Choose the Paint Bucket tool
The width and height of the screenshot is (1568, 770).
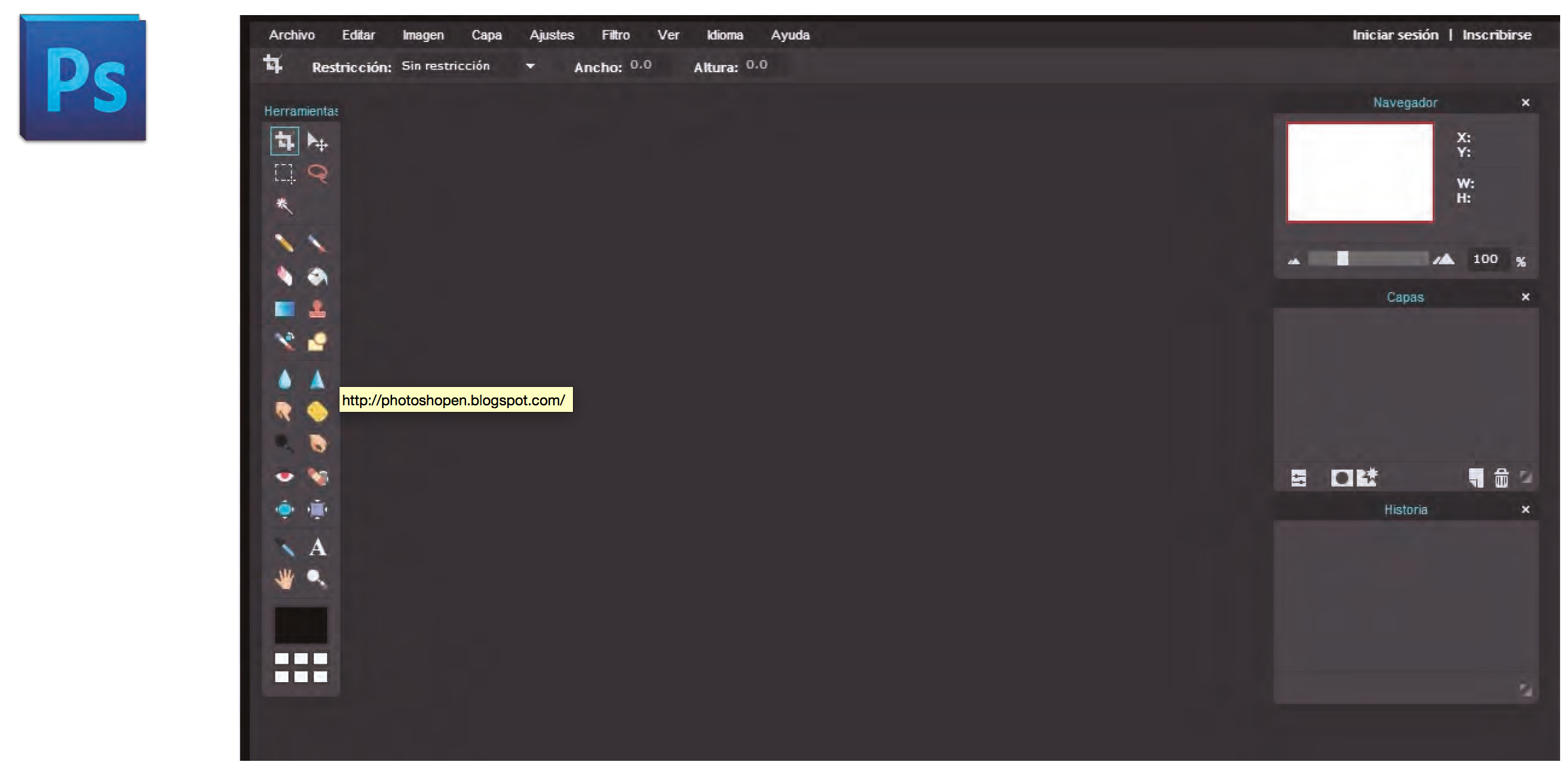pos(317,277)
